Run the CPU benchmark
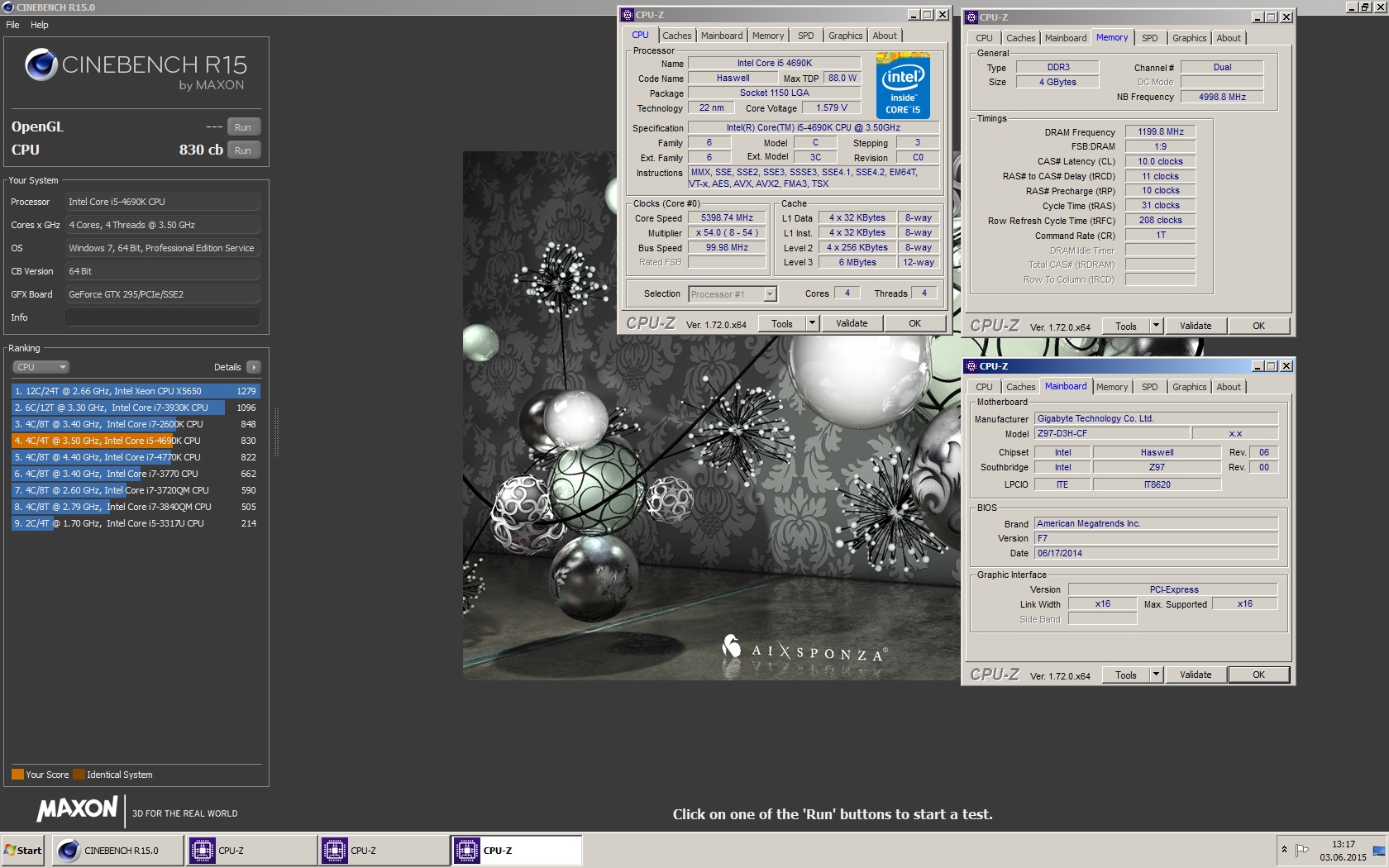1389x868 pixels. 243,150
